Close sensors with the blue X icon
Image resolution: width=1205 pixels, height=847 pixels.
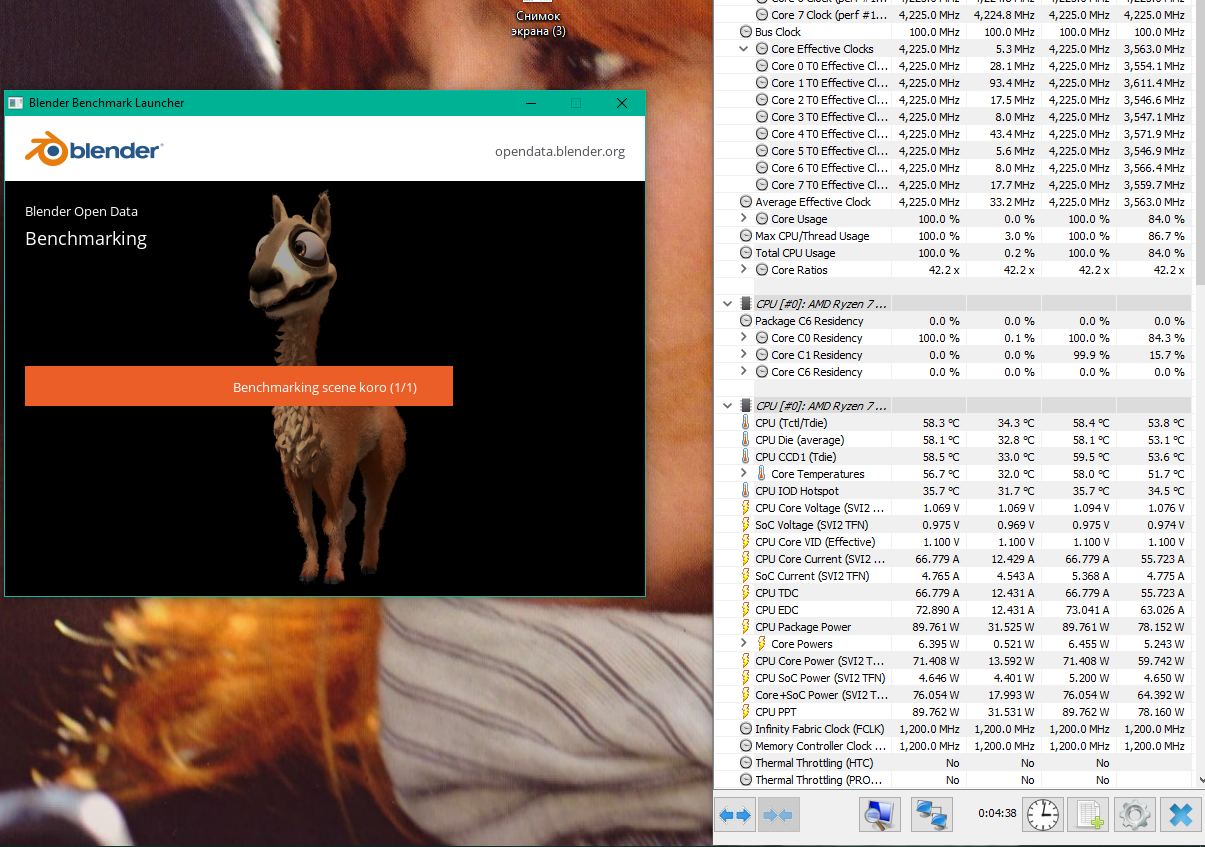click(1181, 815)
